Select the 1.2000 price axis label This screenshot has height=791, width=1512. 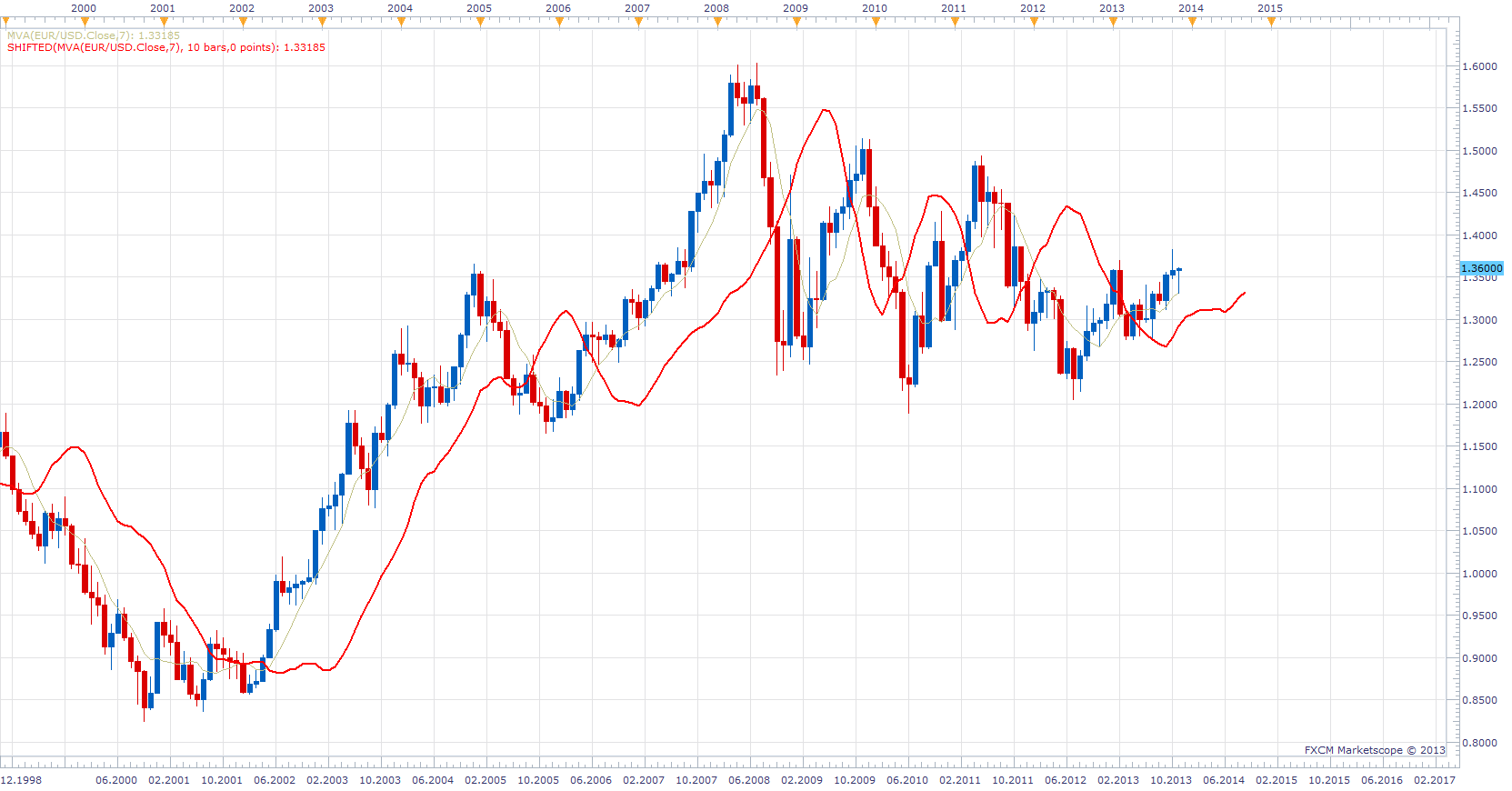pyautogui.click(x=1479, y=405)
